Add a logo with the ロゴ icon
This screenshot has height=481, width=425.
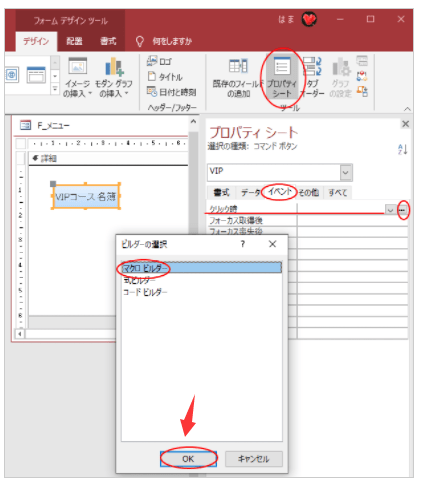pyautogui.click(x=159, y=61)
